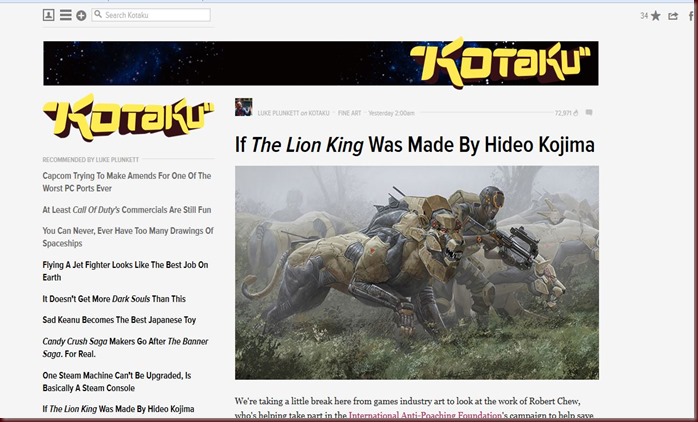Open the Sad Keanu toy article
Viewport: 698px width, 422px height.
click(119, 320)
